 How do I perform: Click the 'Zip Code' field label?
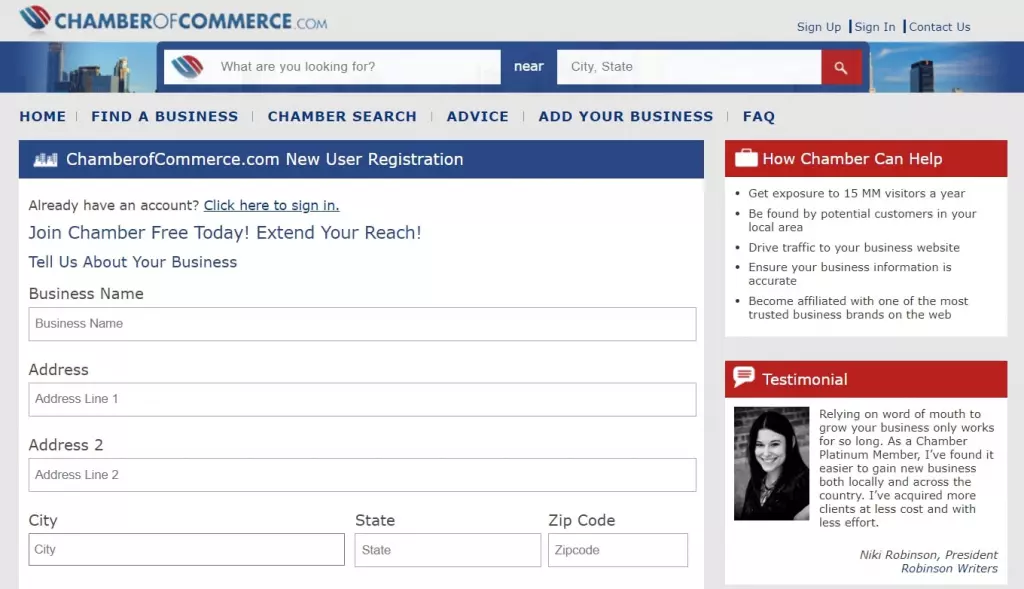[x=582, y=520]
